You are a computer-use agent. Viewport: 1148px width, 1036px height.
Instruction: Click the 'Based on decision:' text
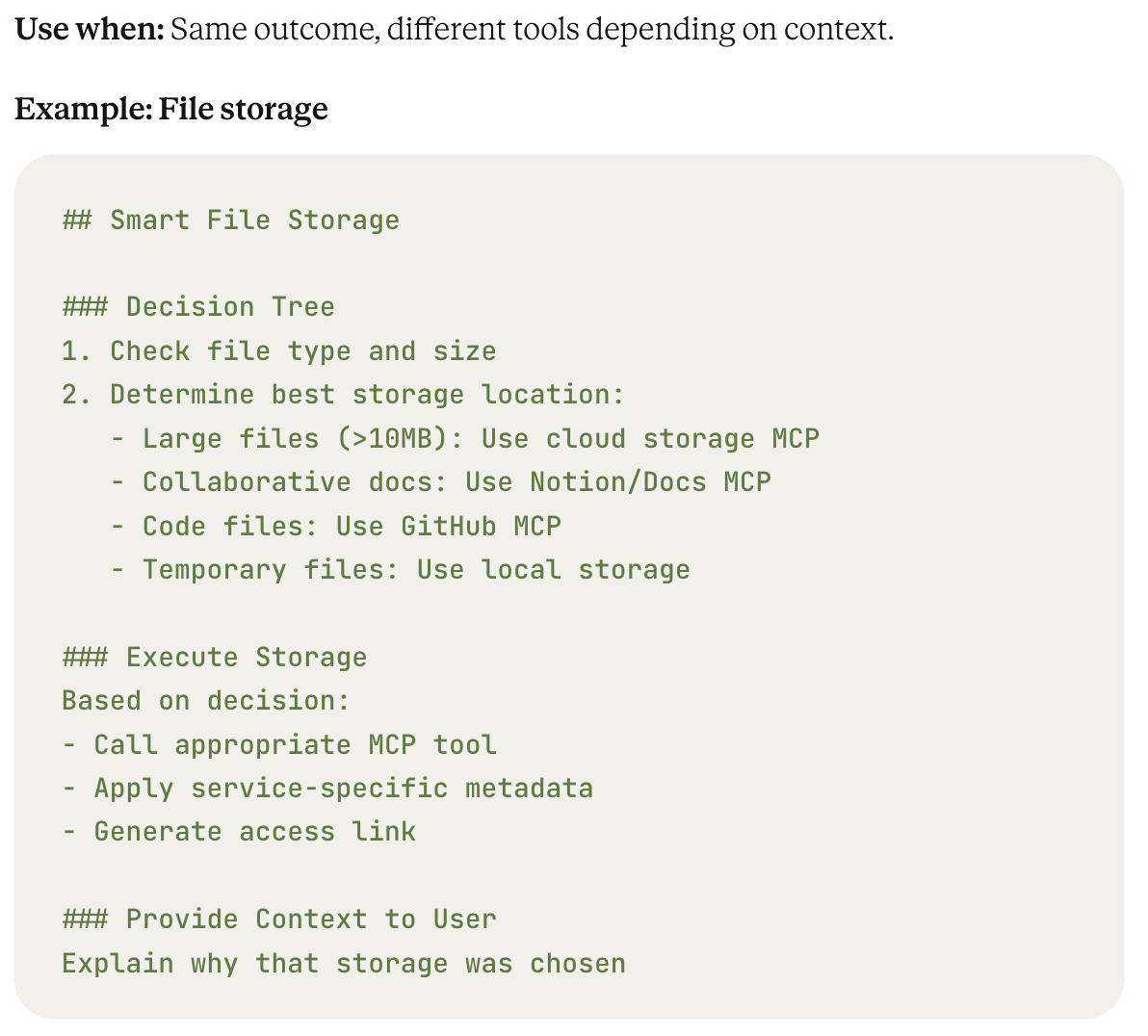point(206,700)
